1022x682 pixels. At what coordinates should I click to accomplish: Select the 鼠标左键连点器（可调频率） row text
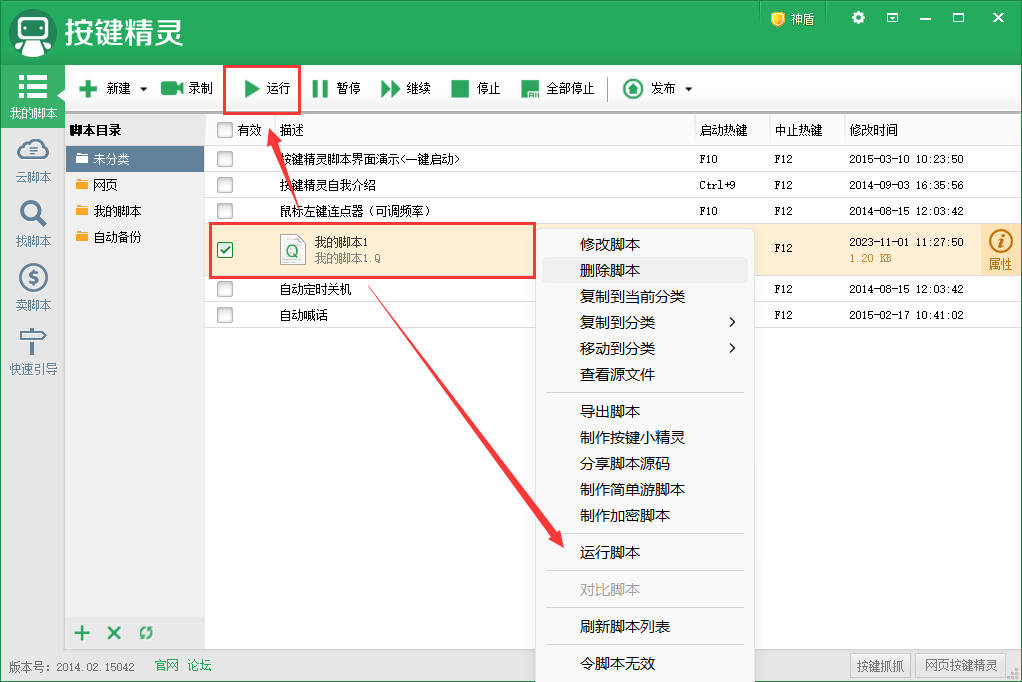355,211
